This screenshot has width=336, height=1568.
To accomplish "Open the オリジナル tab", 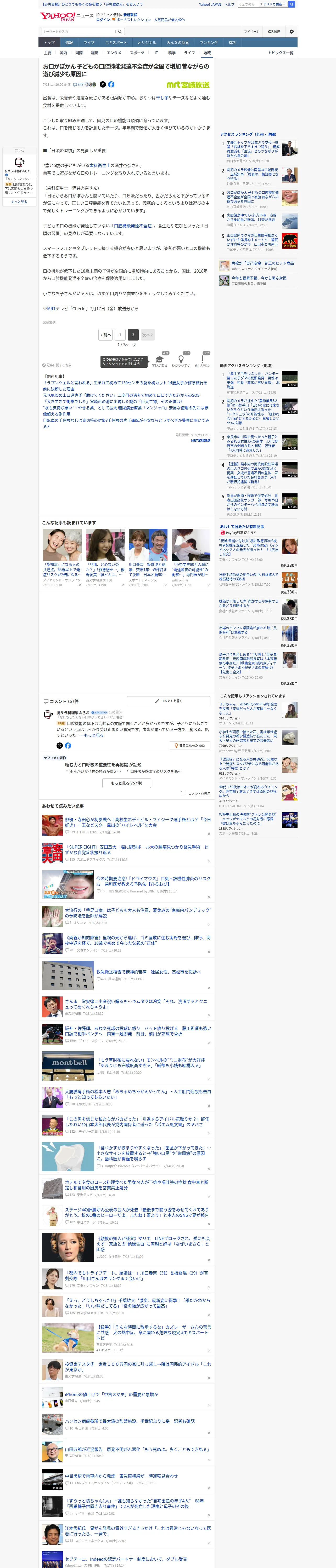I will 147,43.
